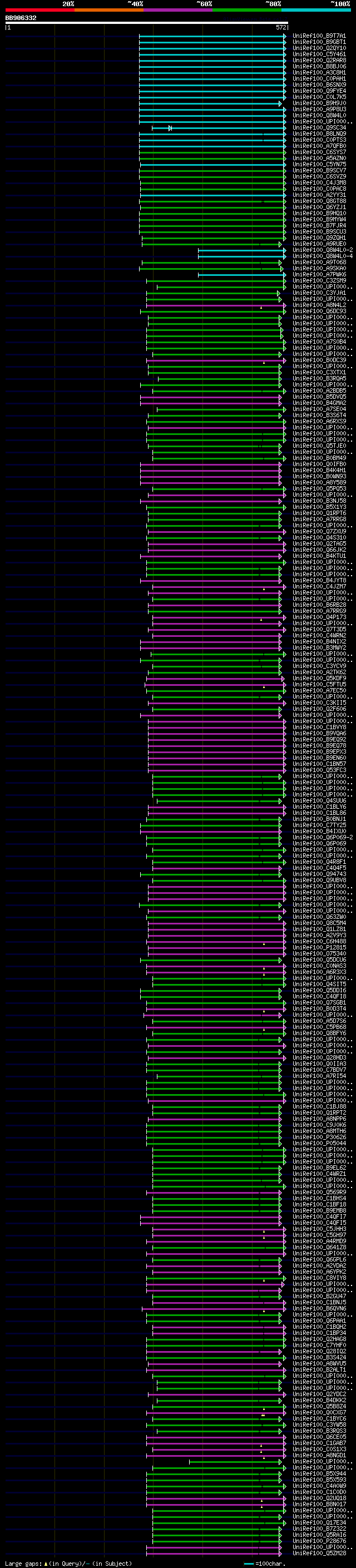This screenshot has height=1568, width=356.
Task: Click the query end position 572
Action: pyautogui.click(x=281, y=27)
